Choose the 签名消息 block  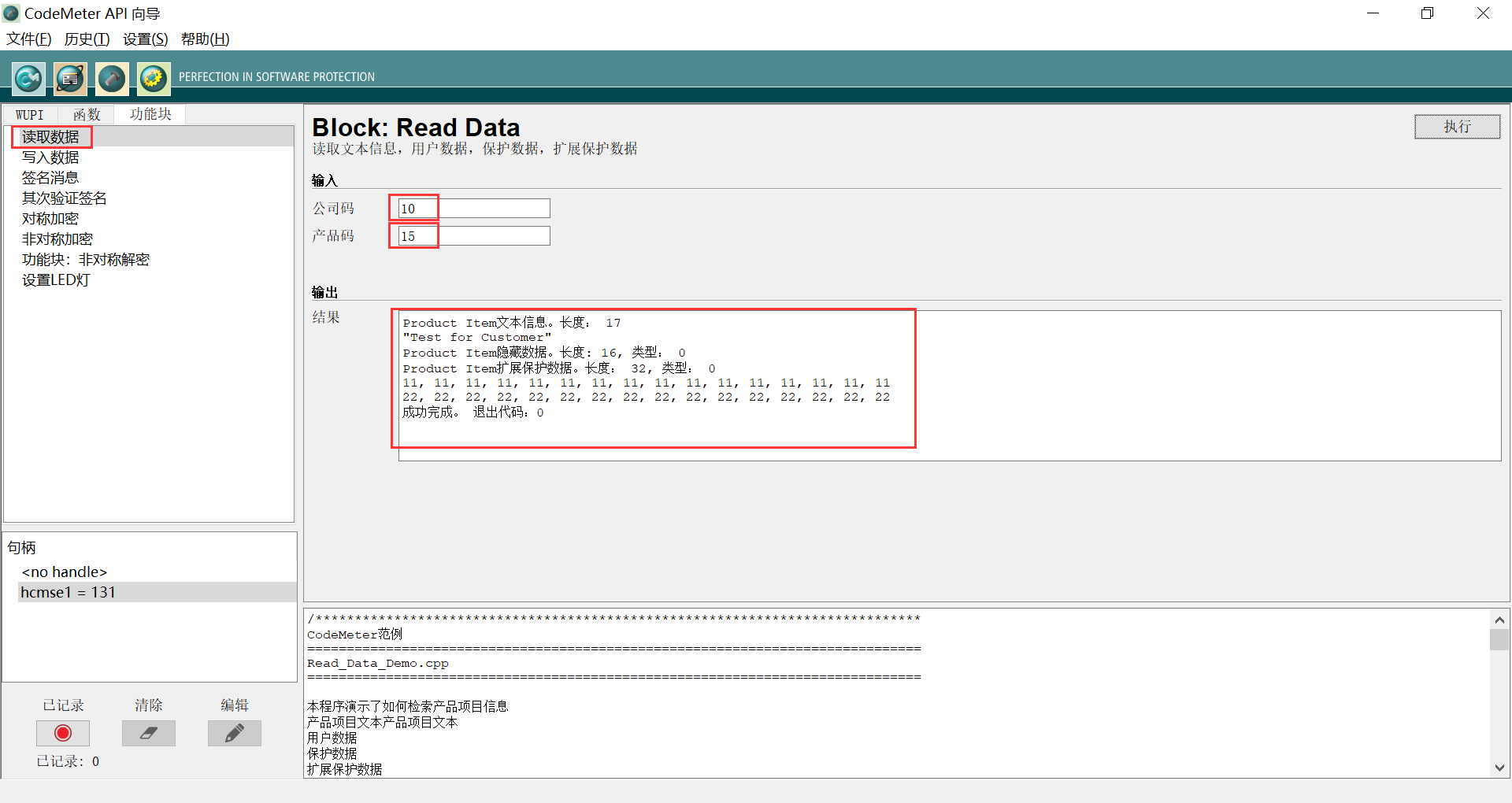click(50, 178)
